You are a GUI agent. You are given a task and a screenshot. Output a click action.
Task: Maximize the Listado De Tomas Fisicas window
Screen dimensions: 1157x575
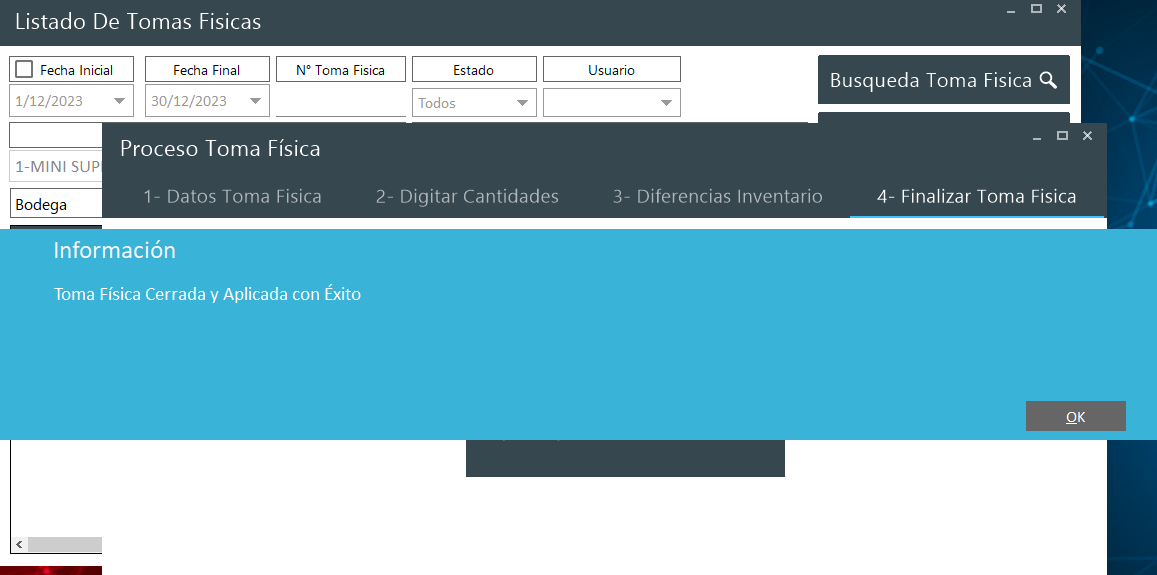pyautogui.click(x=1037, y=9)
